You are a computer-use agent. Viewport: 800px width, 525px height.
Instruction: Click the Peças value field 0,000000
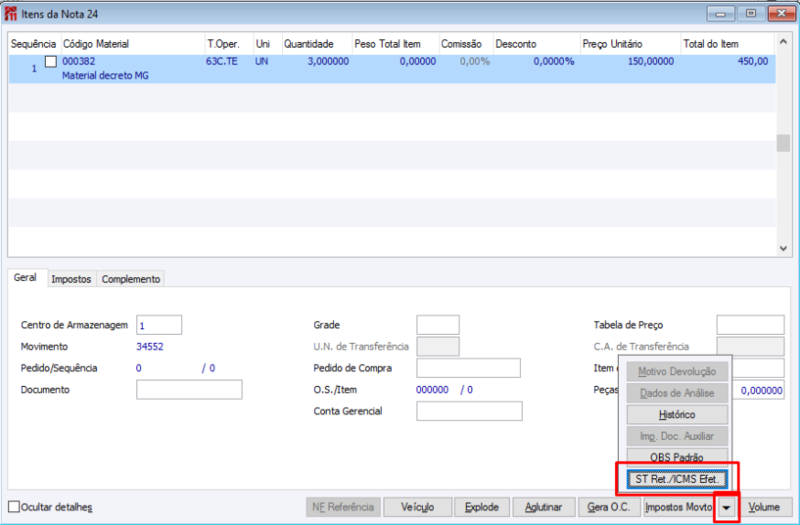[759, 390]
